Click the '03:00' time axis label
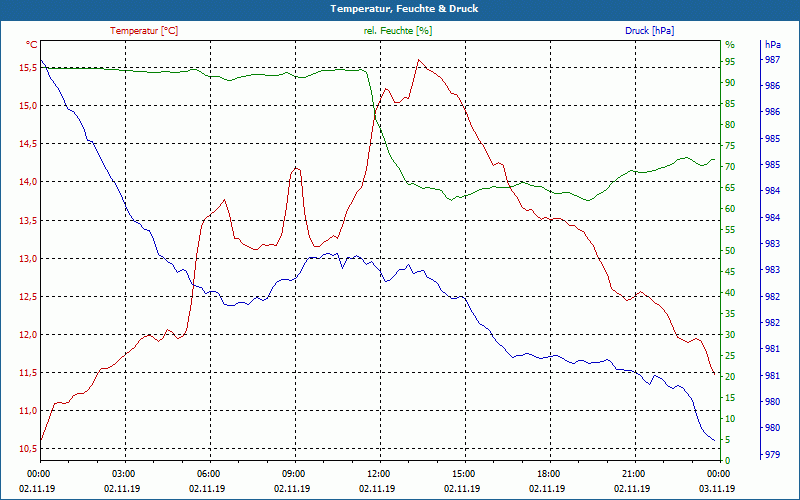800x500 pixels. [122, 474]
